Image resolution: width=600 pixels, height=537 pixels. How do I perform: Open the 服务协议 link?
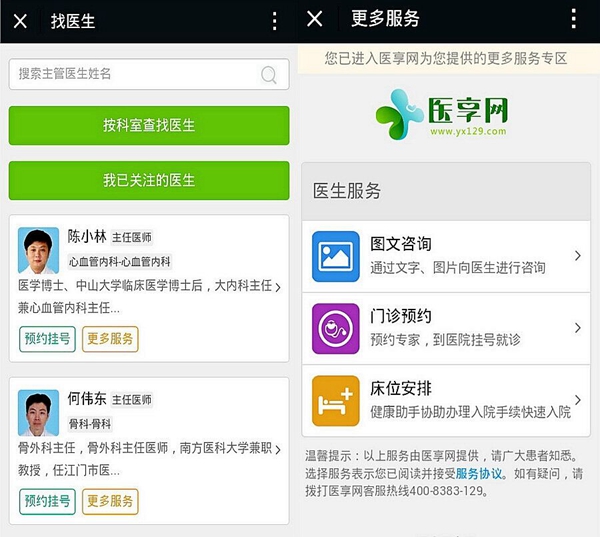tap(479, 474)
